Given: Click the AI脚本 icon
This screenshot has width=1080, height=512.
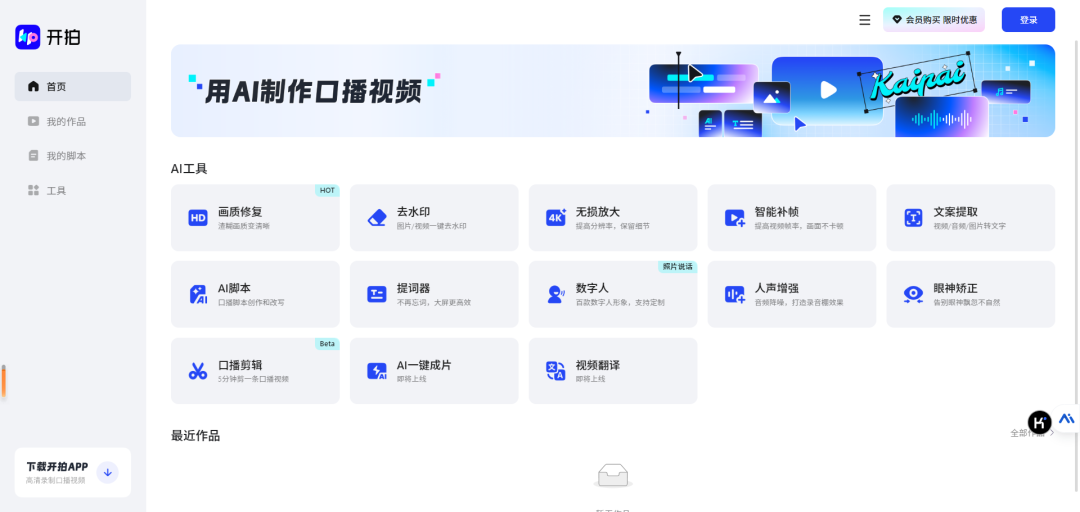Looking at the screenshot, I should 198,294.
